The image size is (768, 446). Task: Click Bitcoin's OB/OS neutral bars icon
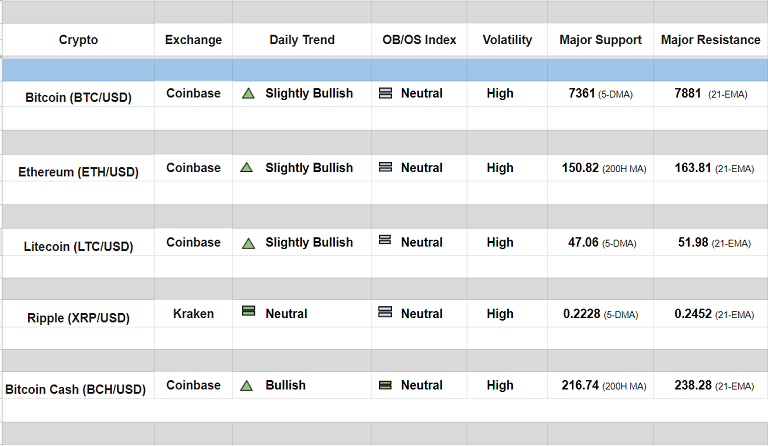[385, 94]
